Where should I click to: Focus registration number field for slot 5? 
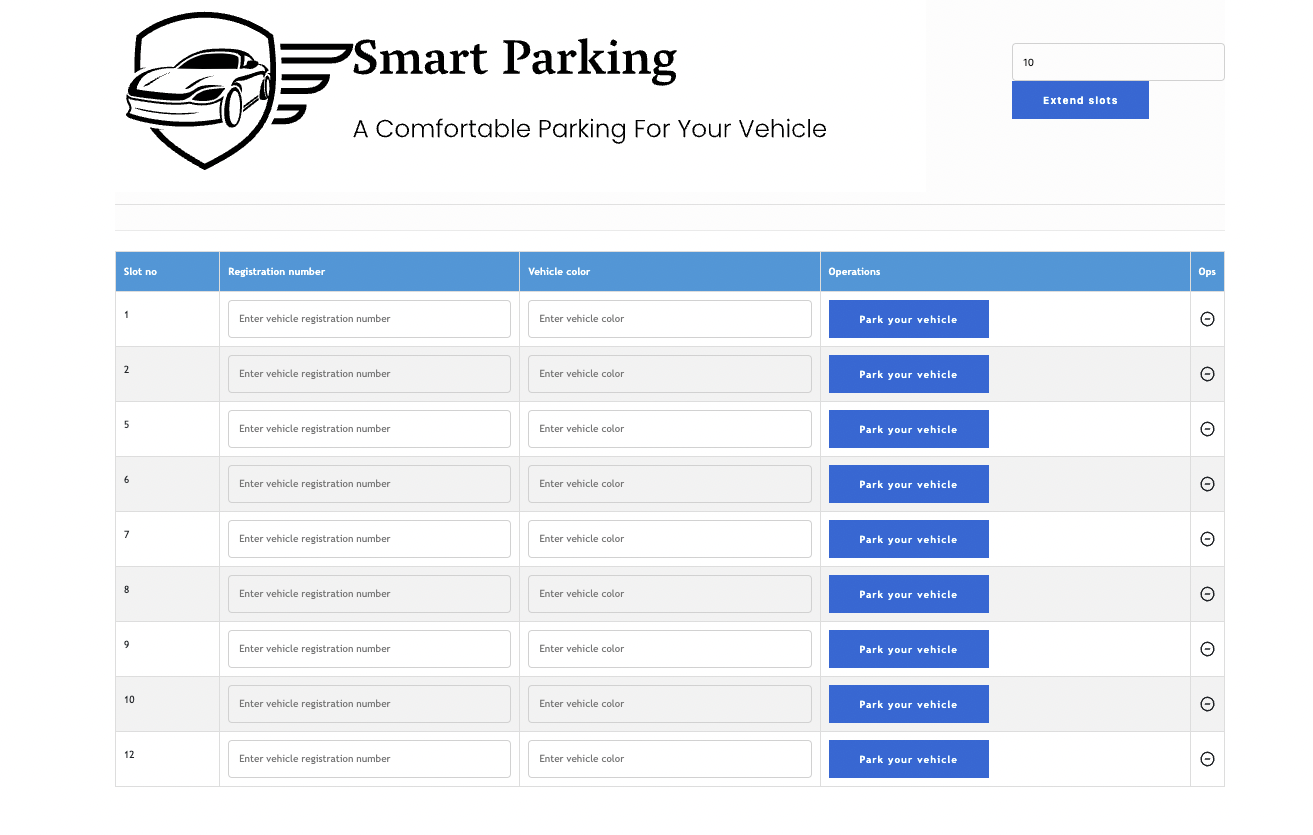point(369,429)
